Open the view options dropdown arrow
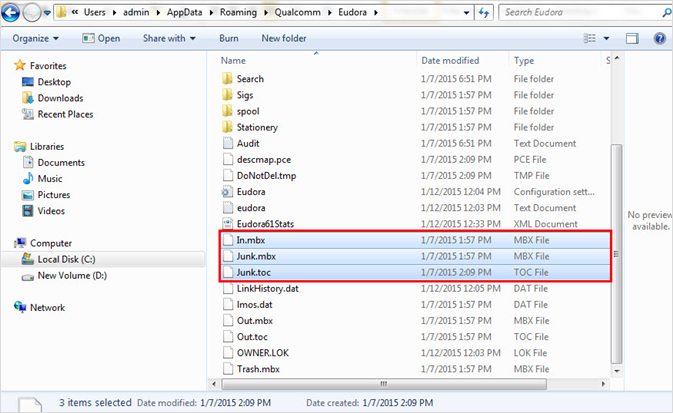The height and width of the screenshot is (413, 673). (606, 38)
